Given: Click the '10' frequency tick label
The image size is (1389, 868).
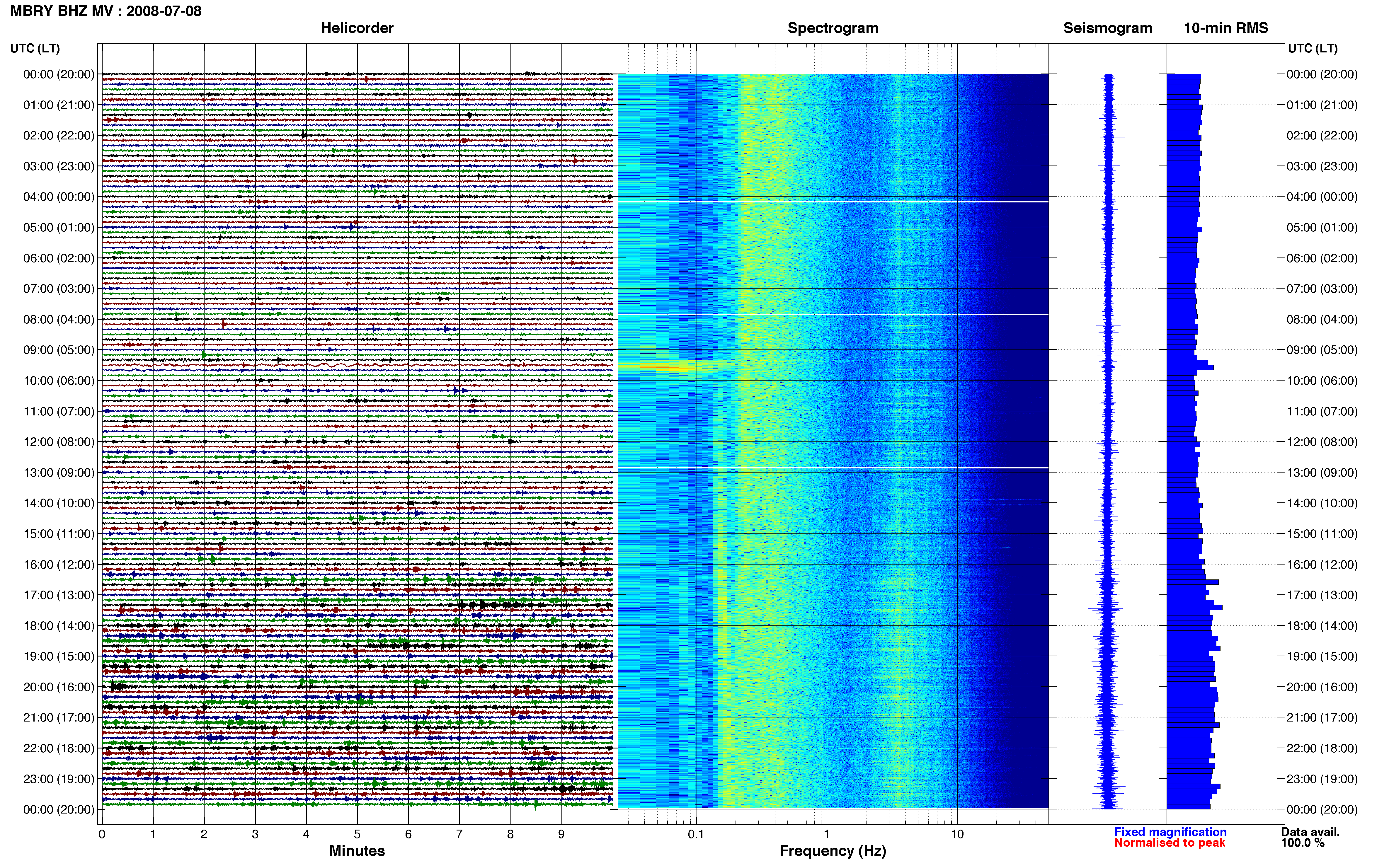Looking at the screenshot, I should point(957,834).
